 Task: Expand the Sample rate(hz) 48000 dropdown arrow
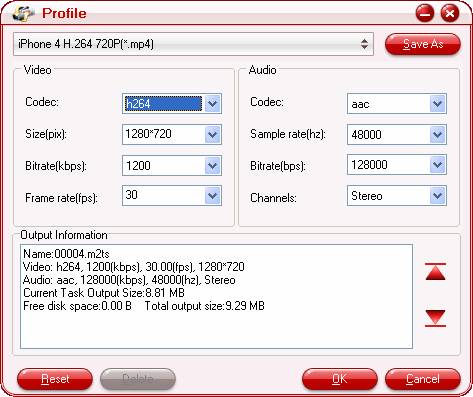tap(437, 135)
